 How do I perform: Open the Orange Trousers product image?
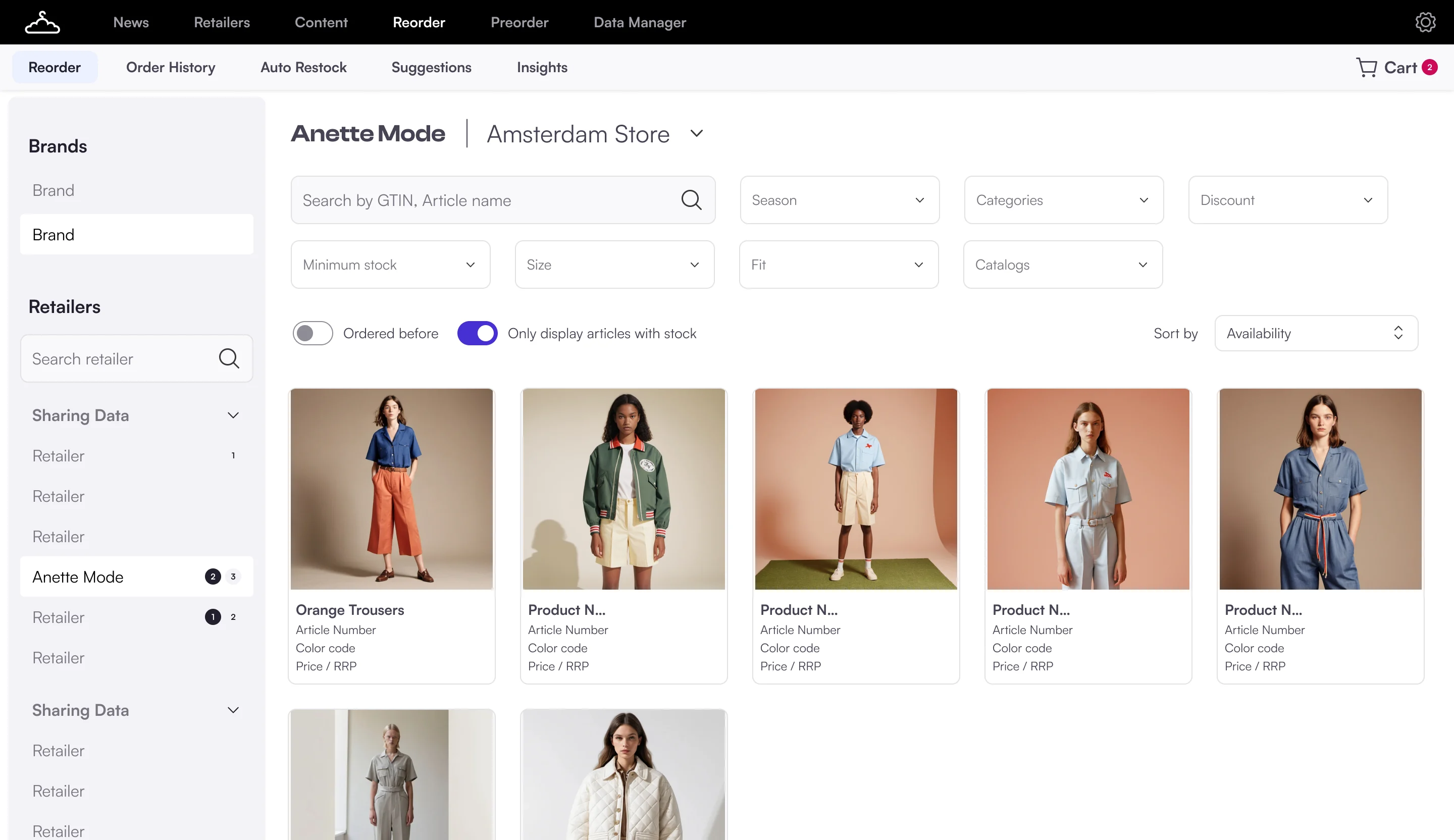[x=392, y=489]
